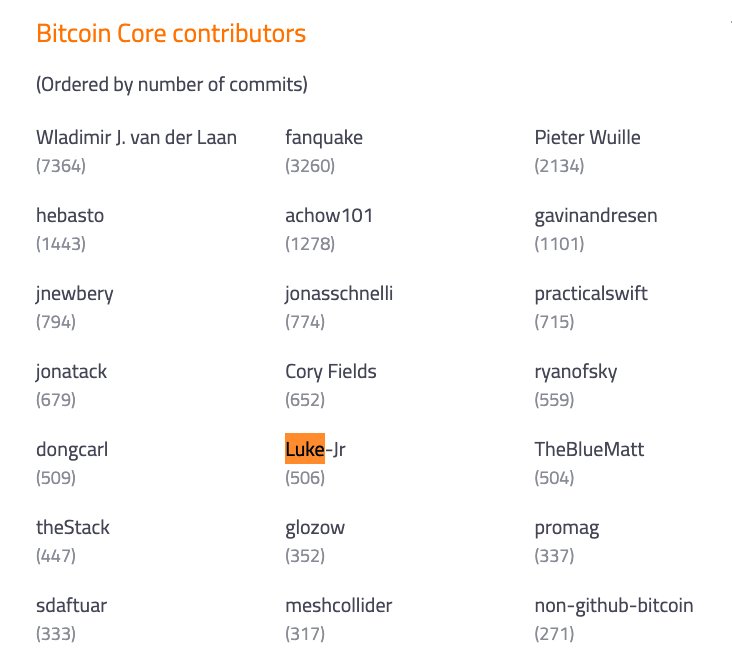Open jonasschnelli contributor entry
This screenshot has height=657, width=732.
coord(339,294)
